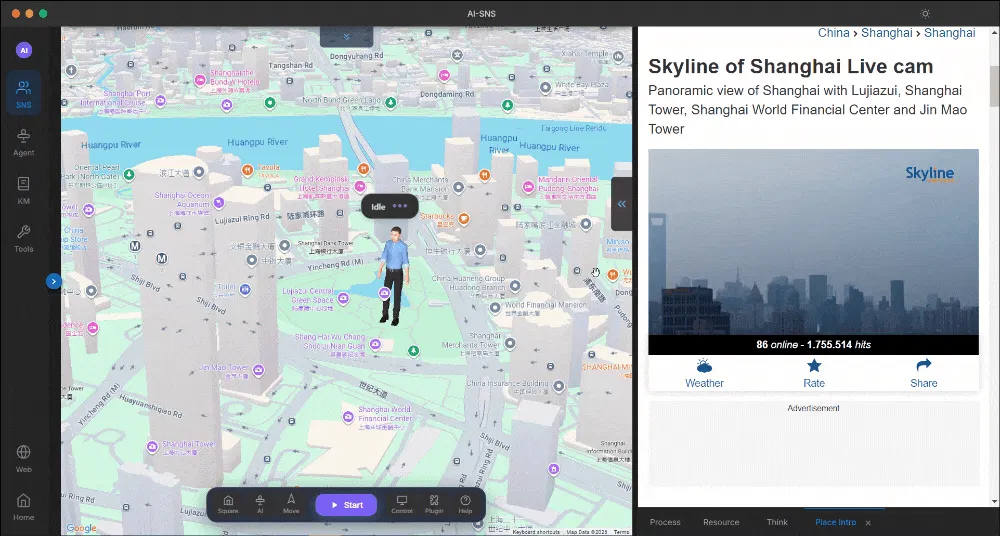The height and width of the screenshot is (536, 1000).
Task: Switch to the Place Intro tab
Action: pos(835,522)
